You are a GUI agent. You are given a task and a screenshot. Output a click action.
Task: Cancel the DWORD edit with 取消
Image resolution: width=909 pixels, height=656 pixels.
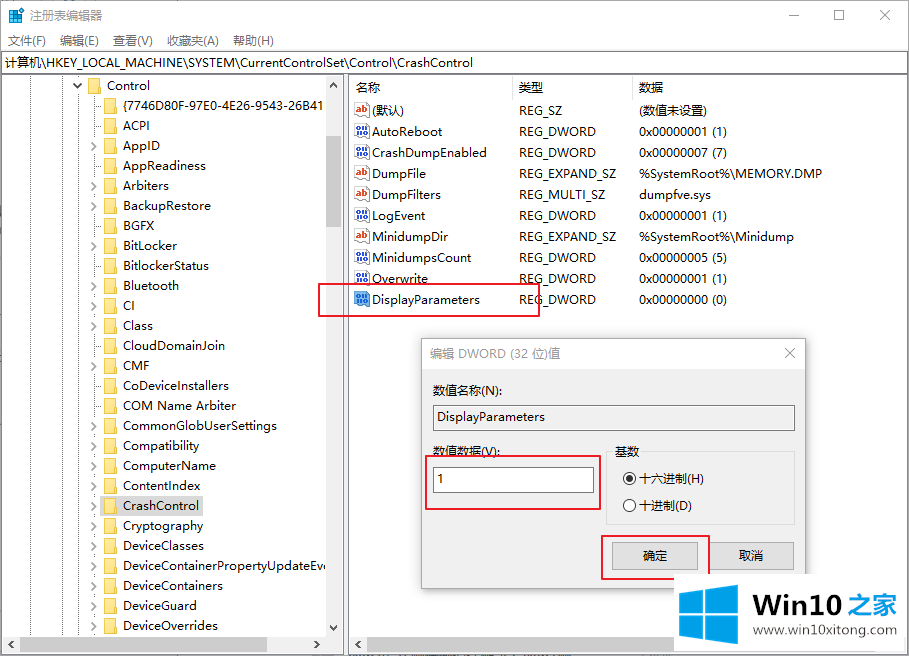click(x=751, y=556)
